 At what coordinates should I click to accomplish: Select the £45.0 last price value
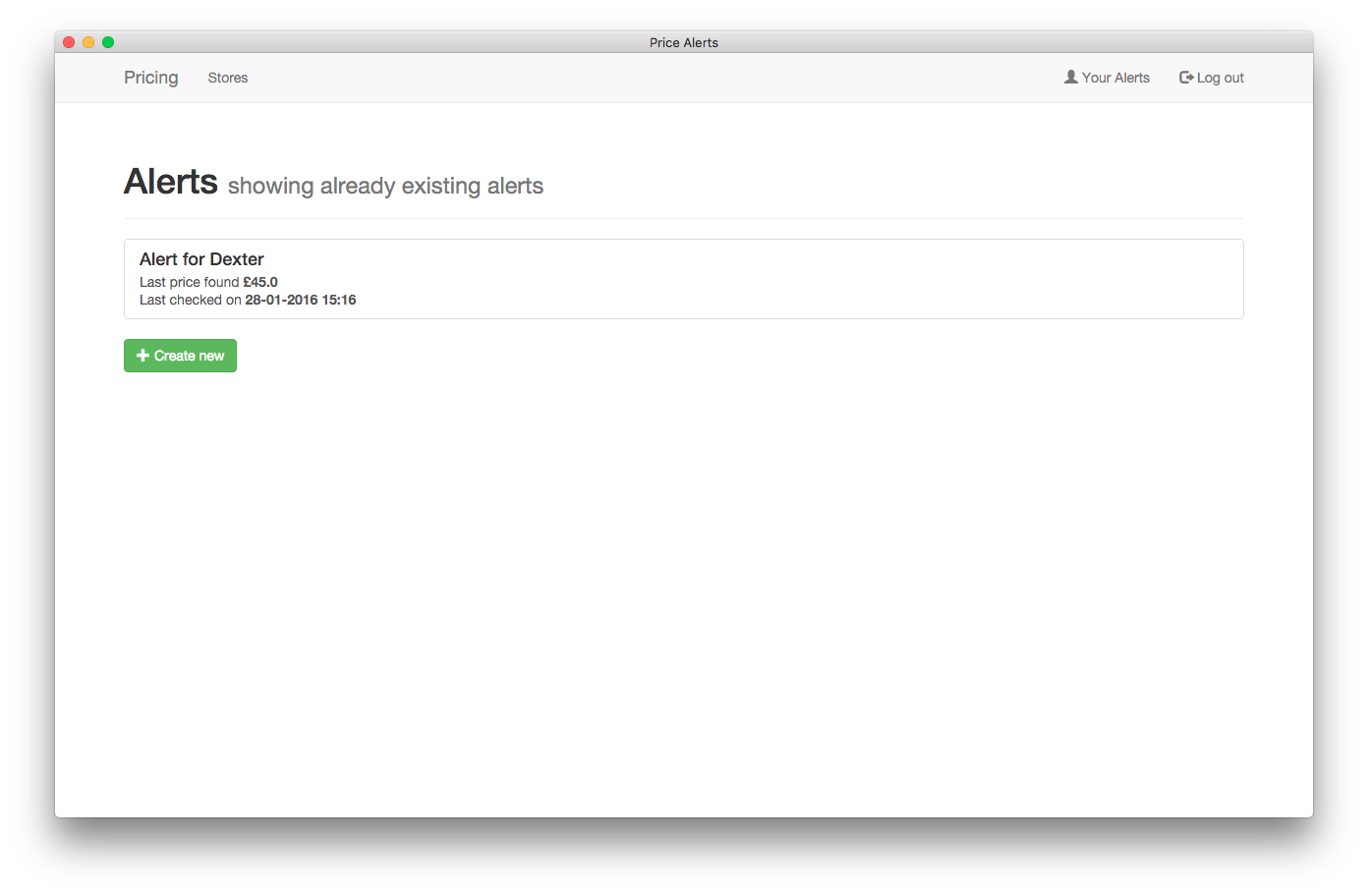[x=260, y=282]
